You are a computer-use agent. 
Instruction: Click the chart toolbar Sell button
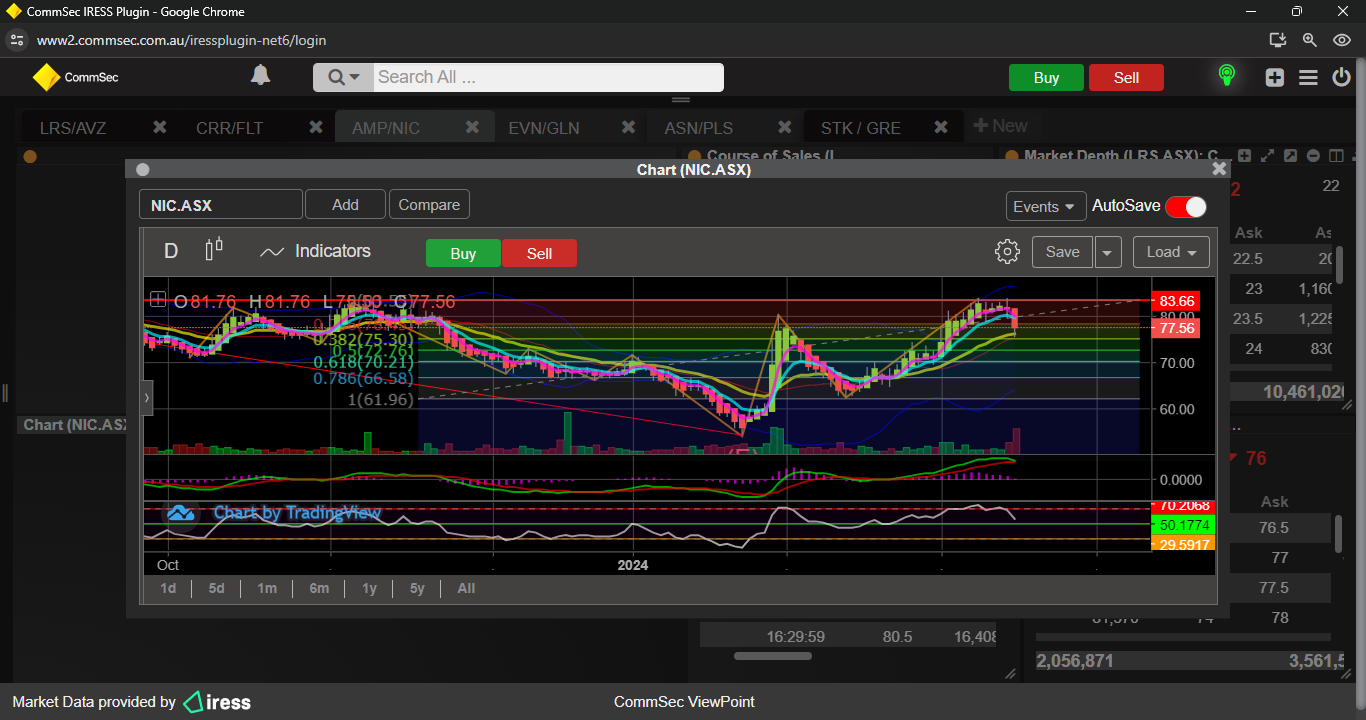click(539, 253)
